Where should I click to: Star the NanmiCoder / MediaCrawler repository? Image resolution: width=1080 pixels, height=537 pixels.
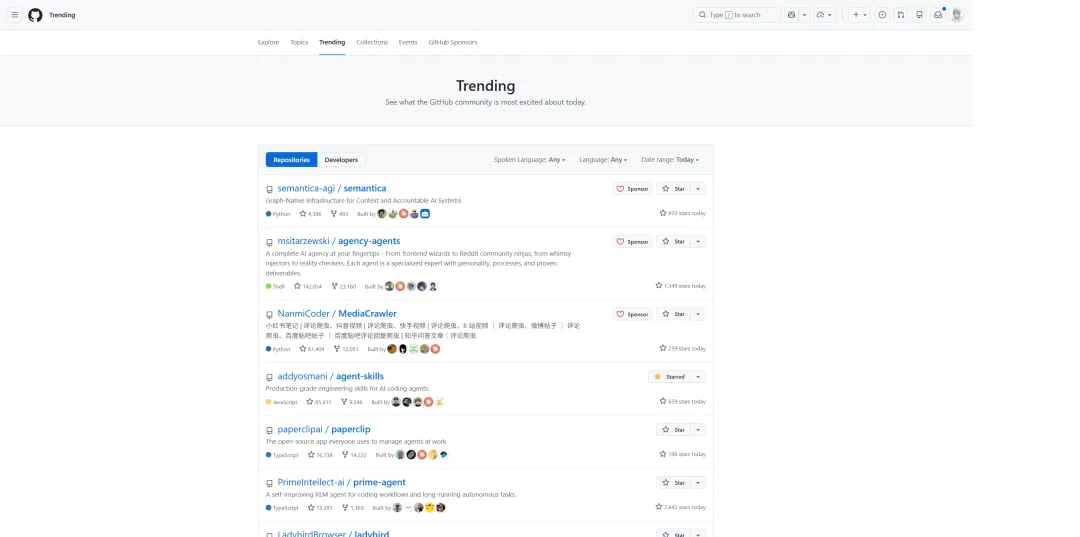[x=673, y=314]
